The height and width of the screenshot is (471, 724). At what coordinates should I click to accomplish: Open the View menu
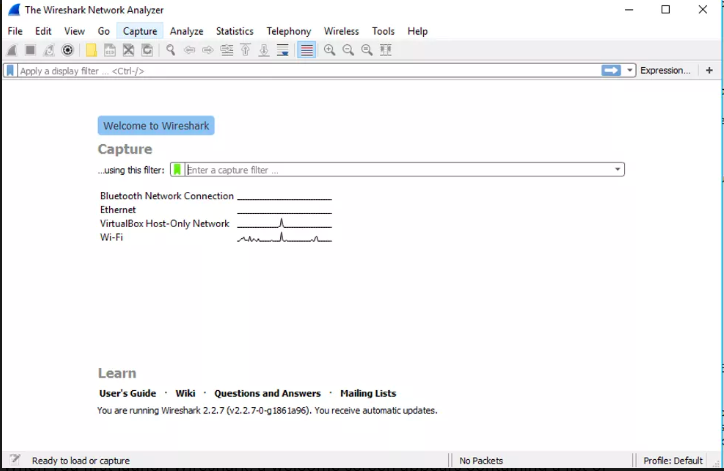coord(74,31)
